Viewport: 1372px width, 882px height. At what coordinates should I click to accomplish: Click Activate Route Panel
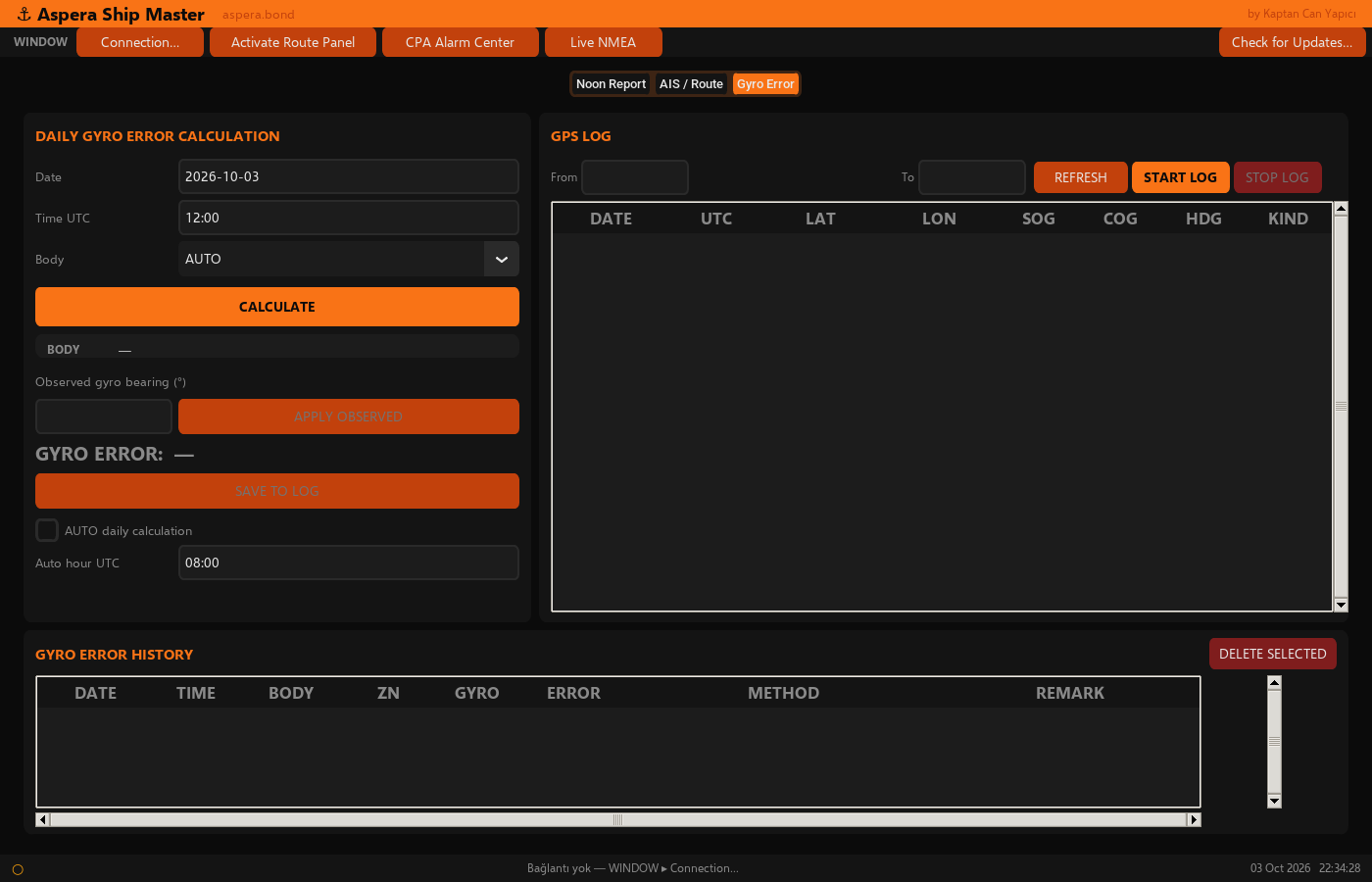[x=293, y=42]
